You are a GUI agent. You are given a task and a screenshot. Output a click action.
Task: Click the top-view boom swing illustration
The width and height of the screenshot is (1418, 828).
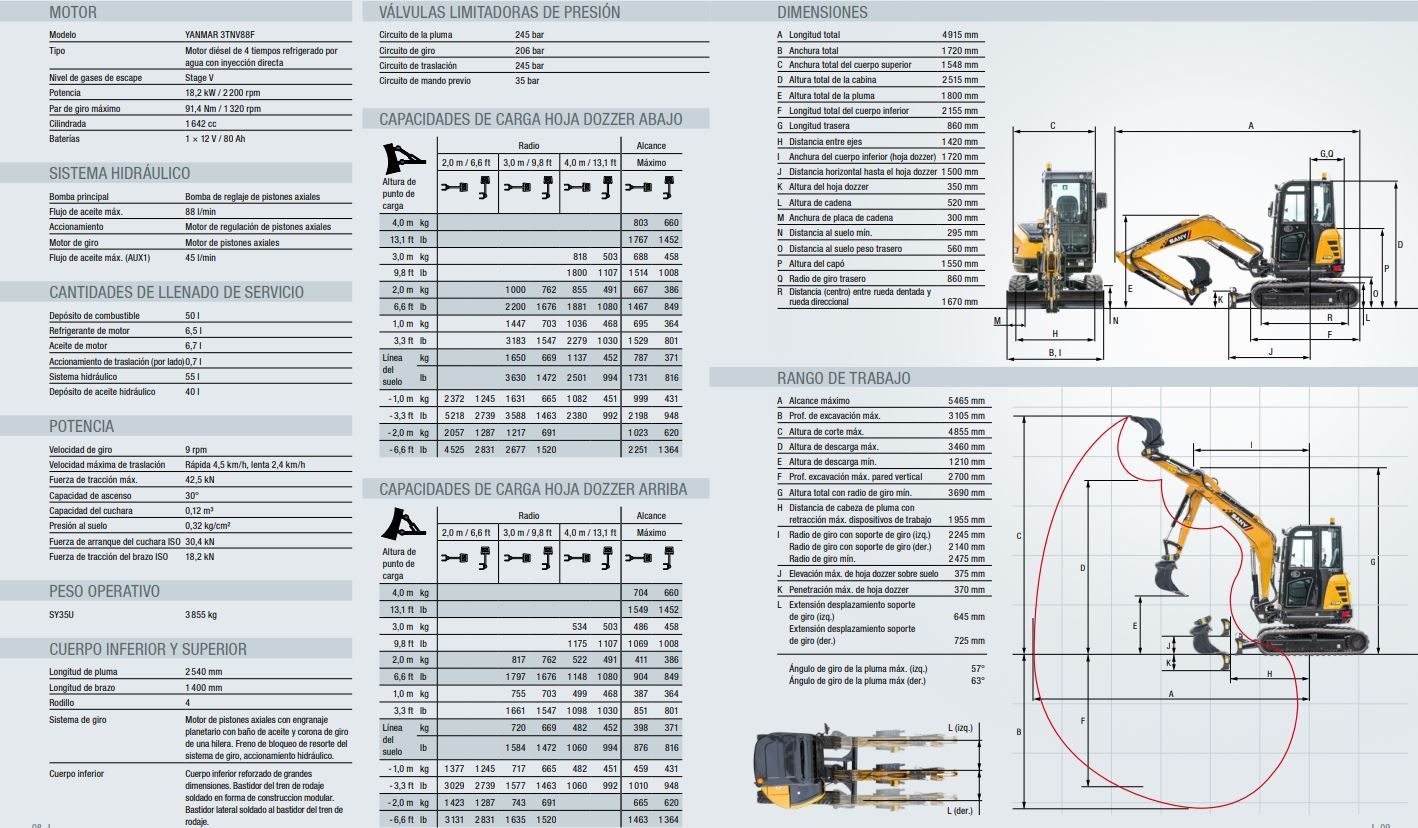855,767
